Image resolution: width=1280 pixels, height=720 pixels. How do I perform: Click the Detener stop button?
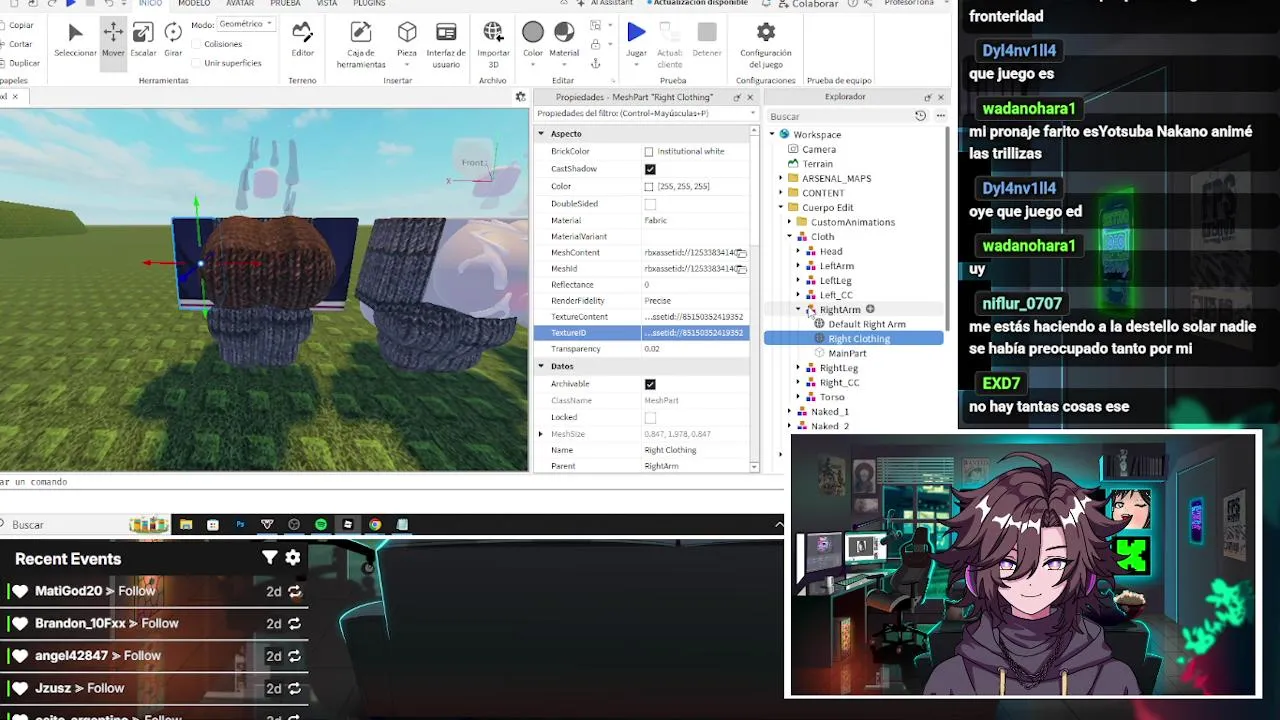coord(707,40)
